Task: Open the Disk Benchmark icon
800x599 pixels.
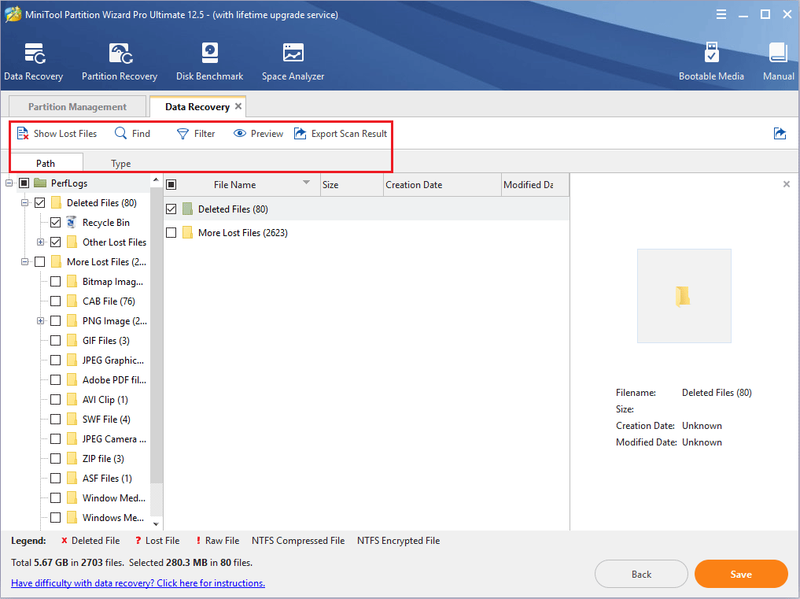Action: tap(210, 53)
